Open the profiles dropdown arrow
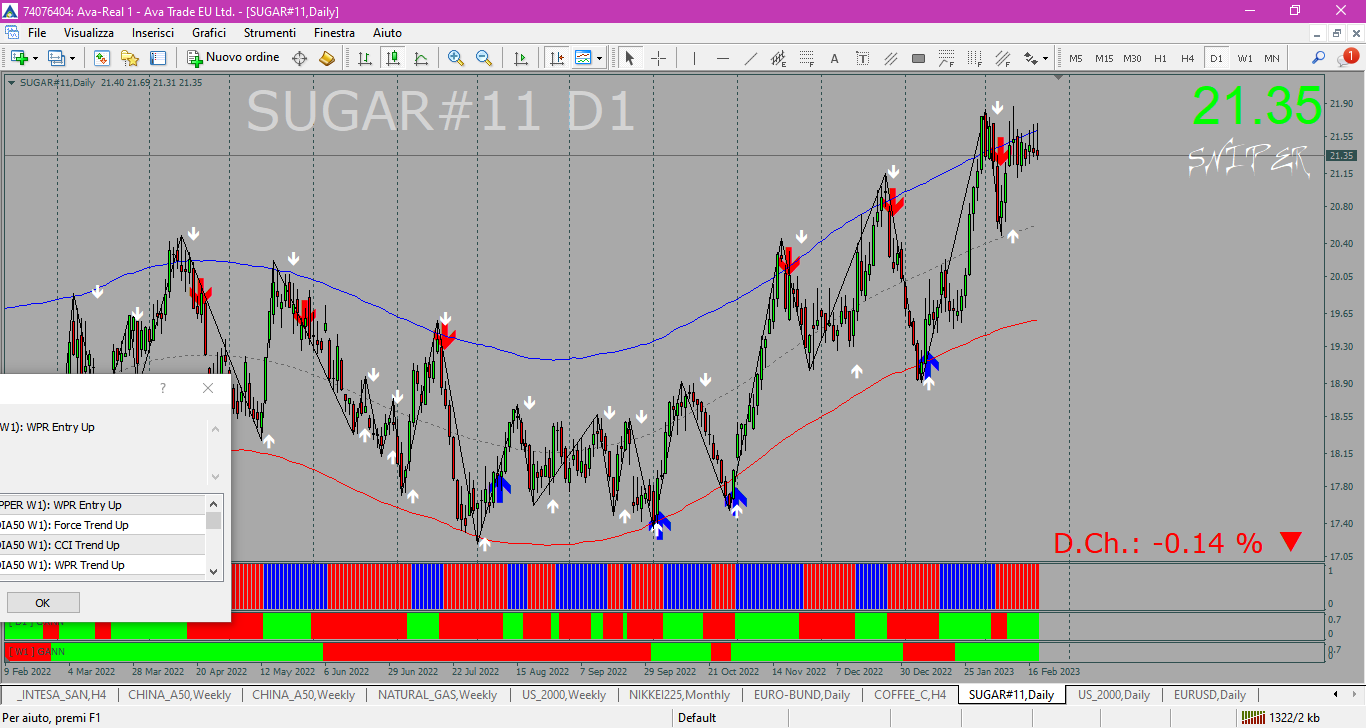Screen dimensions: 1366x728 coord(71,58)
